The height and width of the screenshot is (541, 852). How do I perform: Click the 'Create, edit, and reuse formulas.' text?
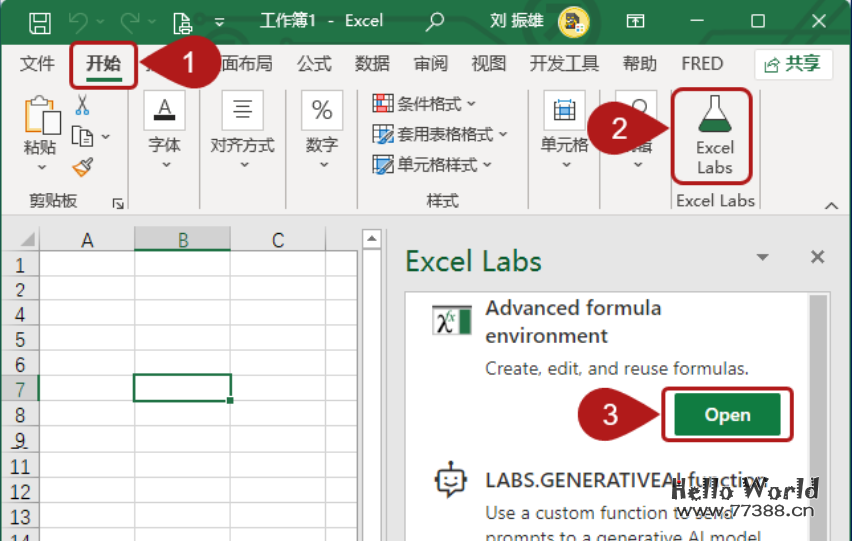(617, 368)
